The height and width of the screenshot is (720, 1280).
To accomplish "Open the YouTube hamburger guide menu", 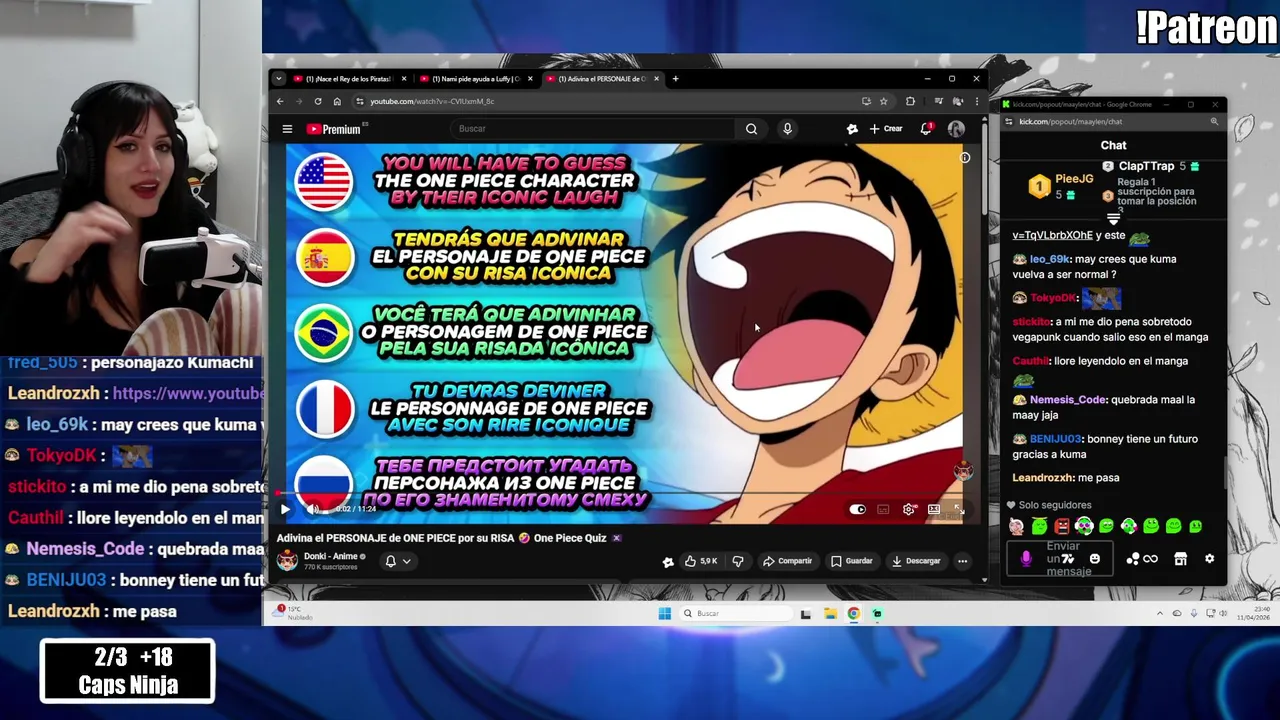I will coord(287,129).
